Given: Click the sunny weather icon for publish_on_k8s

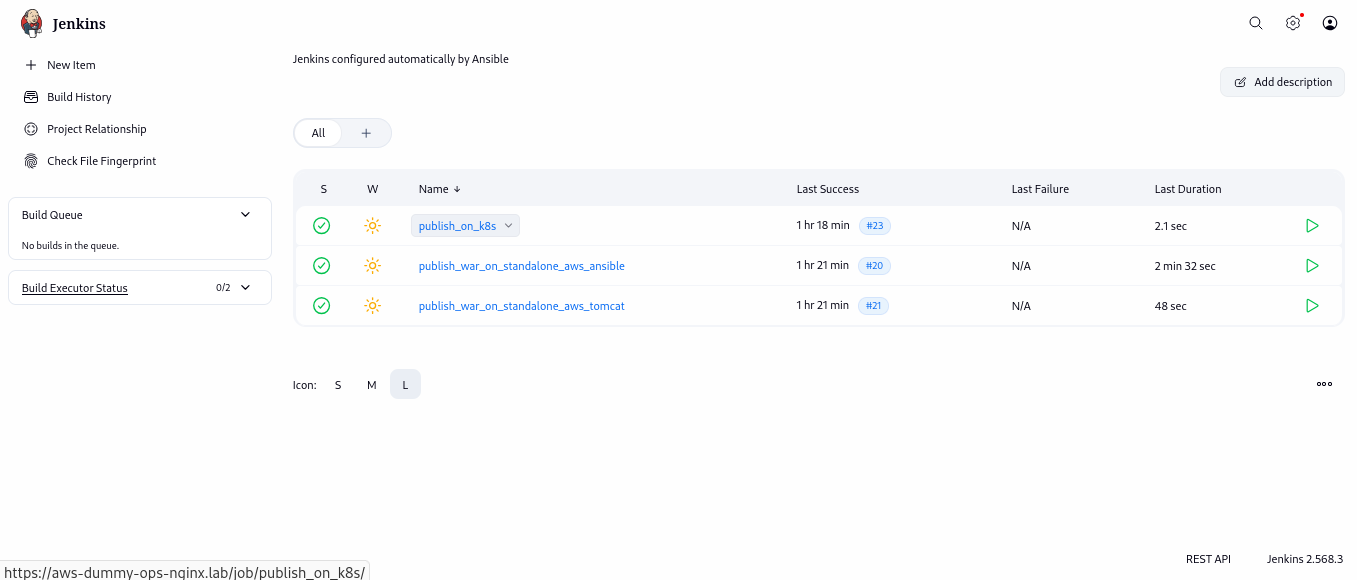Looking at the screenshot, I should click(373, 226).
